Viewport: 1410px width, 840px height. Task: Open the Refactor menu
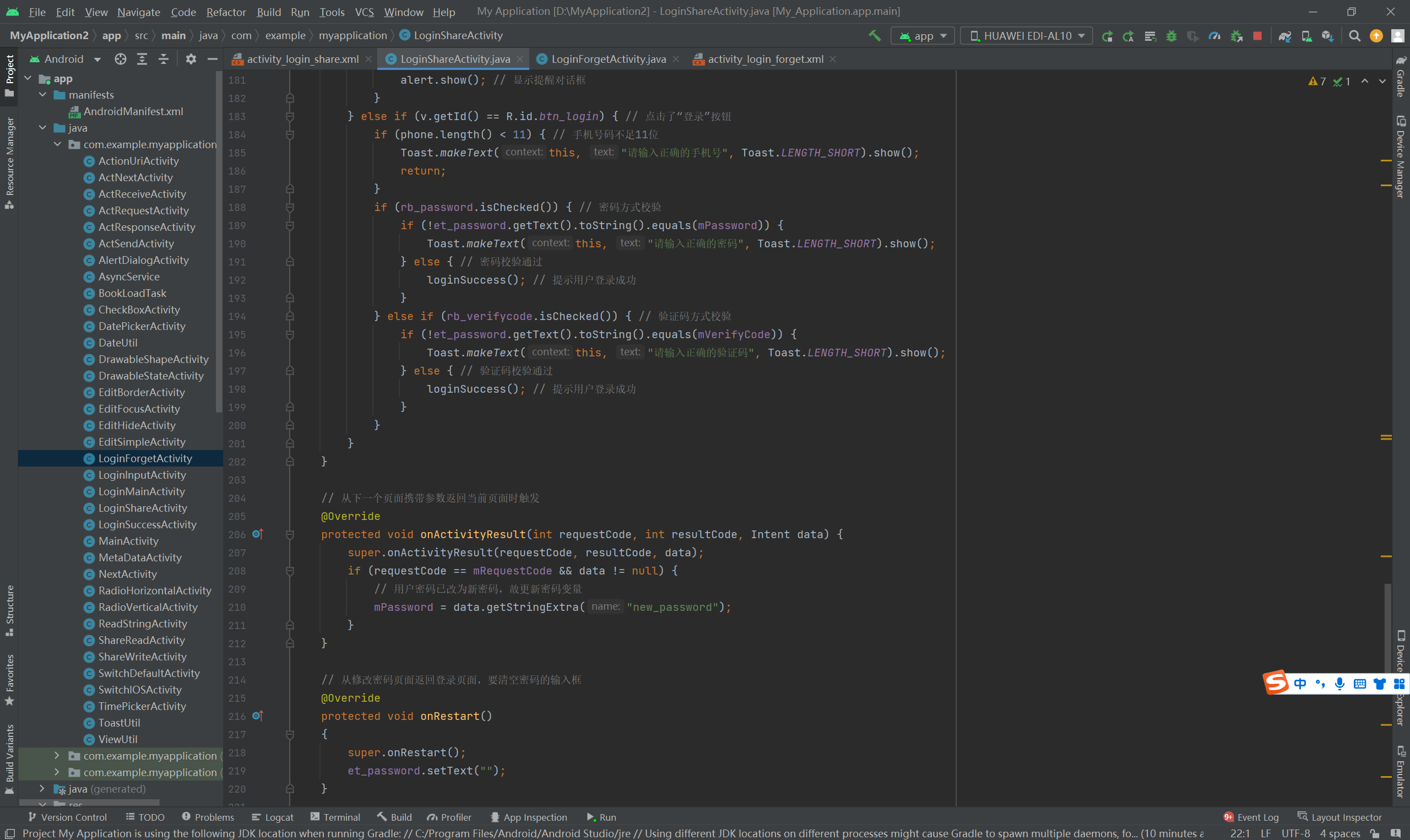[x=226, y=12]
